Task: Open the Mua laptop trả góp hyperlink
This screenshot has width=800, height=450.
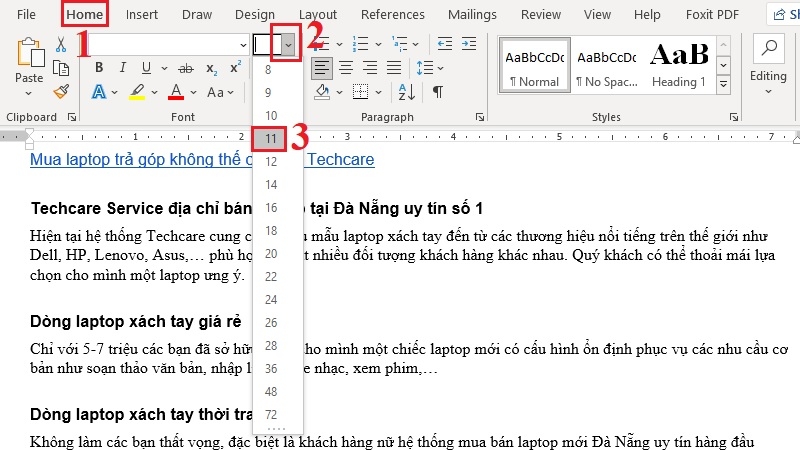Action: coord(202,159)
